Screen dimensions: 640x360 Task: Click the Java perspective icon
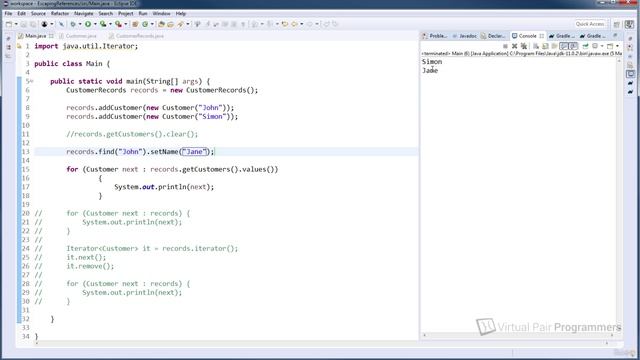(x=629, y=24)
